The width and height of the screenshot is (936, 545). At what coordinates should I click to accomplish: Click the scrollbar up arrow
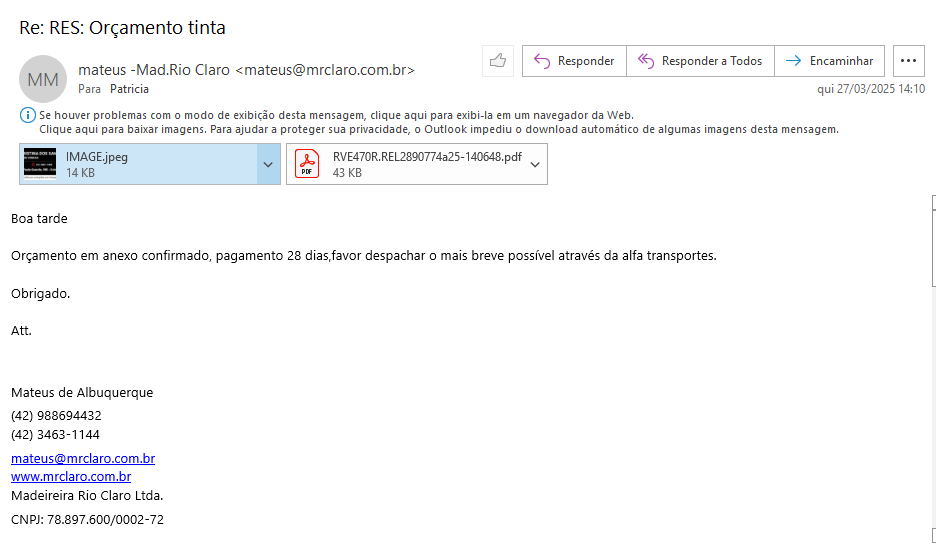tap(931, 202)
